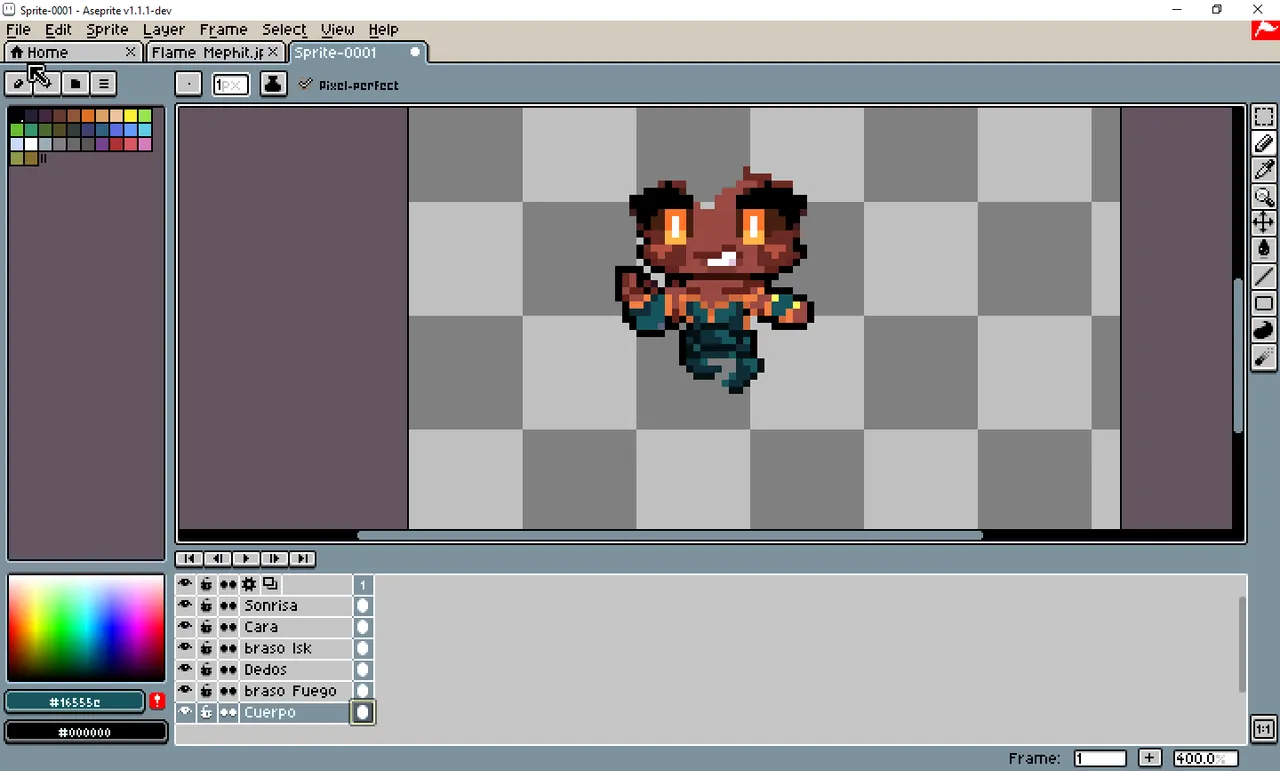This screenshot has width=1280, height=771.
Task: Click red warning add-color-to-palette icon
Action: pyautogui.click(x=157, y=701)
